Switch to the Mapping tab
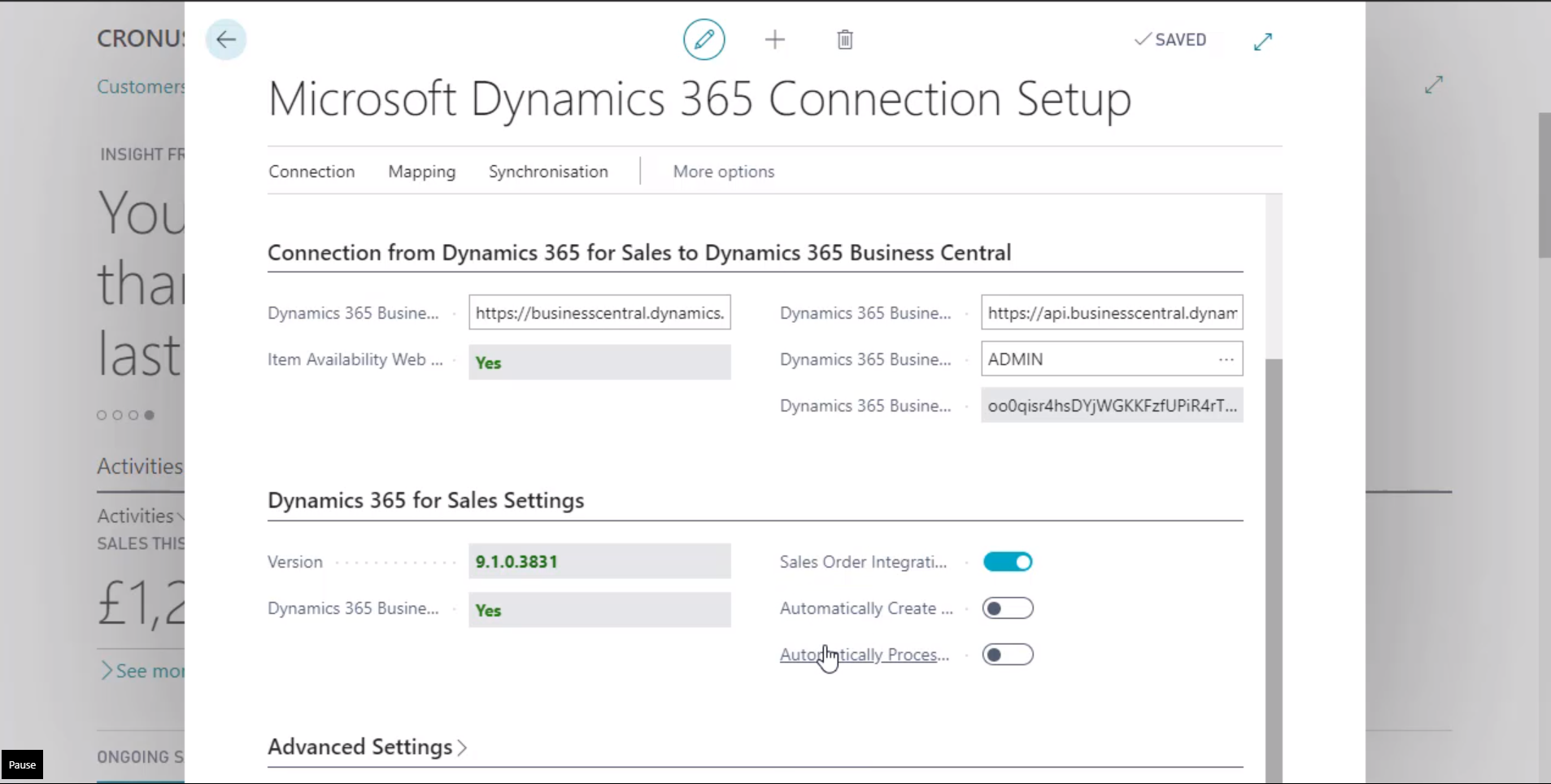Viewport: 1551px width, 784px height. pyautogui.click(x=421, y=171)
